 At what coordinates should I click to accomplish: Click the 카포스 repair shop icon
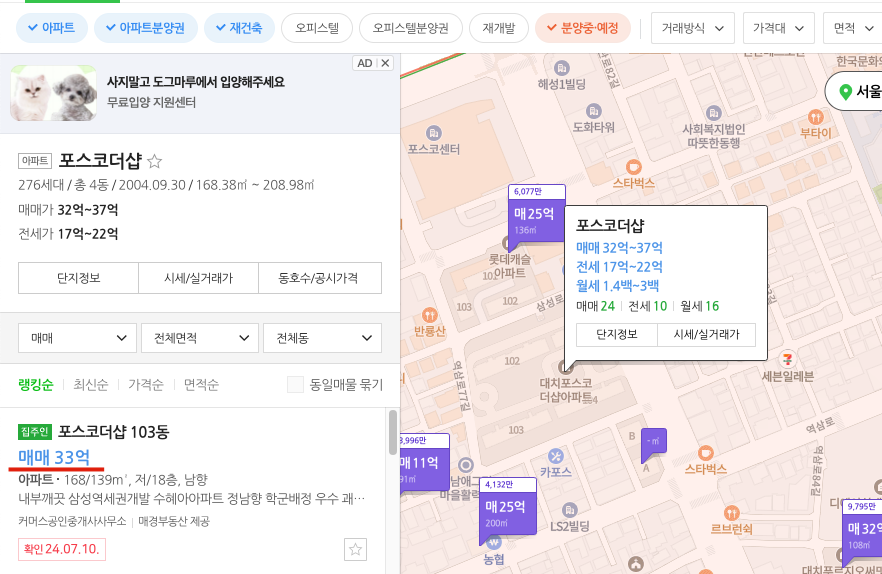coord(556,456)
